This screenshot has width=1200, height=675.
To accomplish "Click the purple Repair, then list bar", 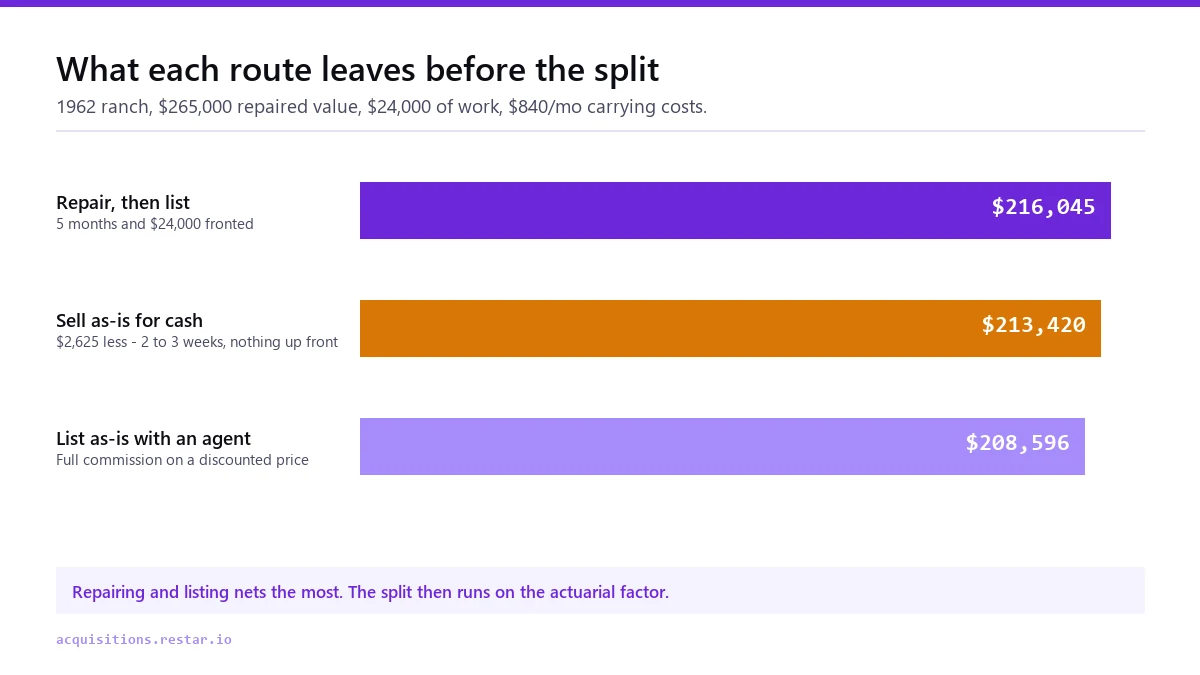I will [735, 210].
